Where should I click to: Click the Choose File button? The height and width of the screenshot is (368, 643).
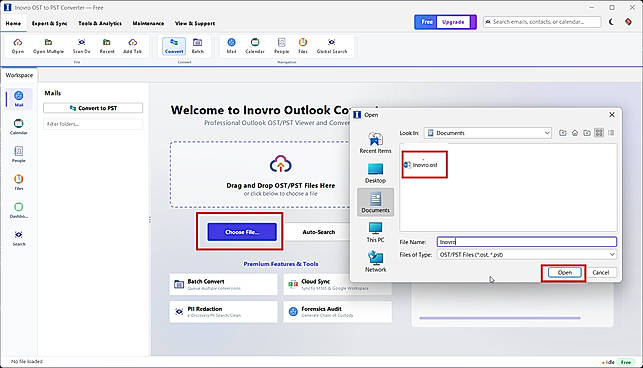pyautogui.click(x=242, y=232)
